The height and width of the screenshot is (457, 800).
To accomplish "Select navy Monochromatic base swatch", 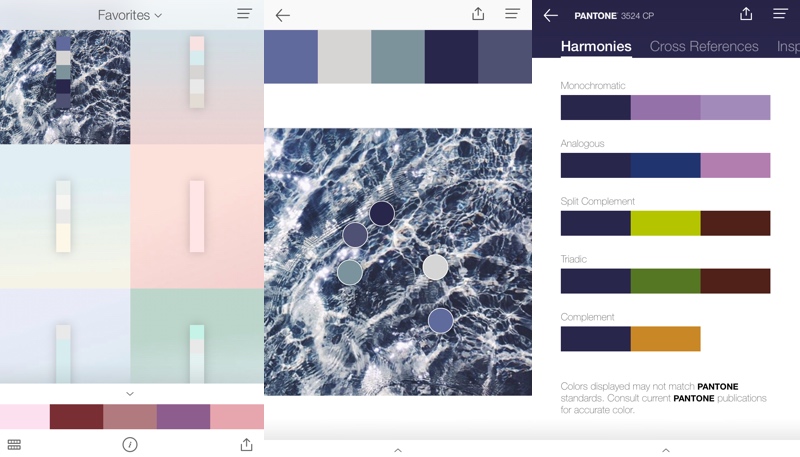I will tap(595, 108).
